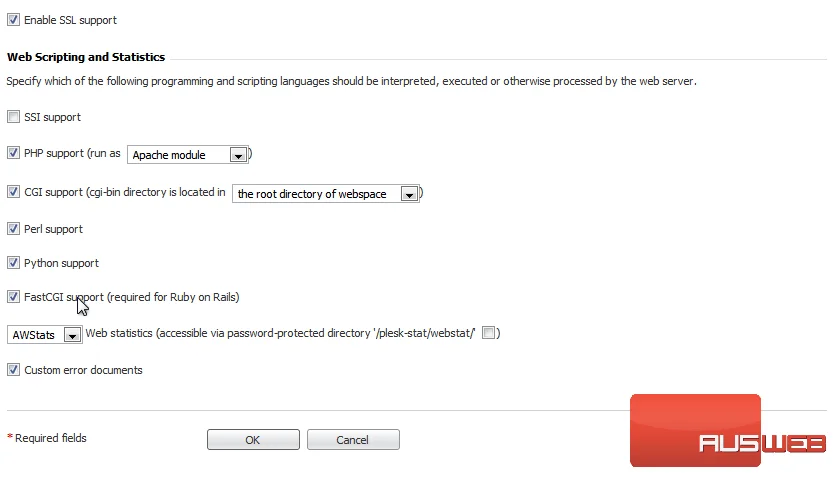Click the Cancel button
Image resolution: width=840 pixels, height=480 pixels.
pos(353,440)
